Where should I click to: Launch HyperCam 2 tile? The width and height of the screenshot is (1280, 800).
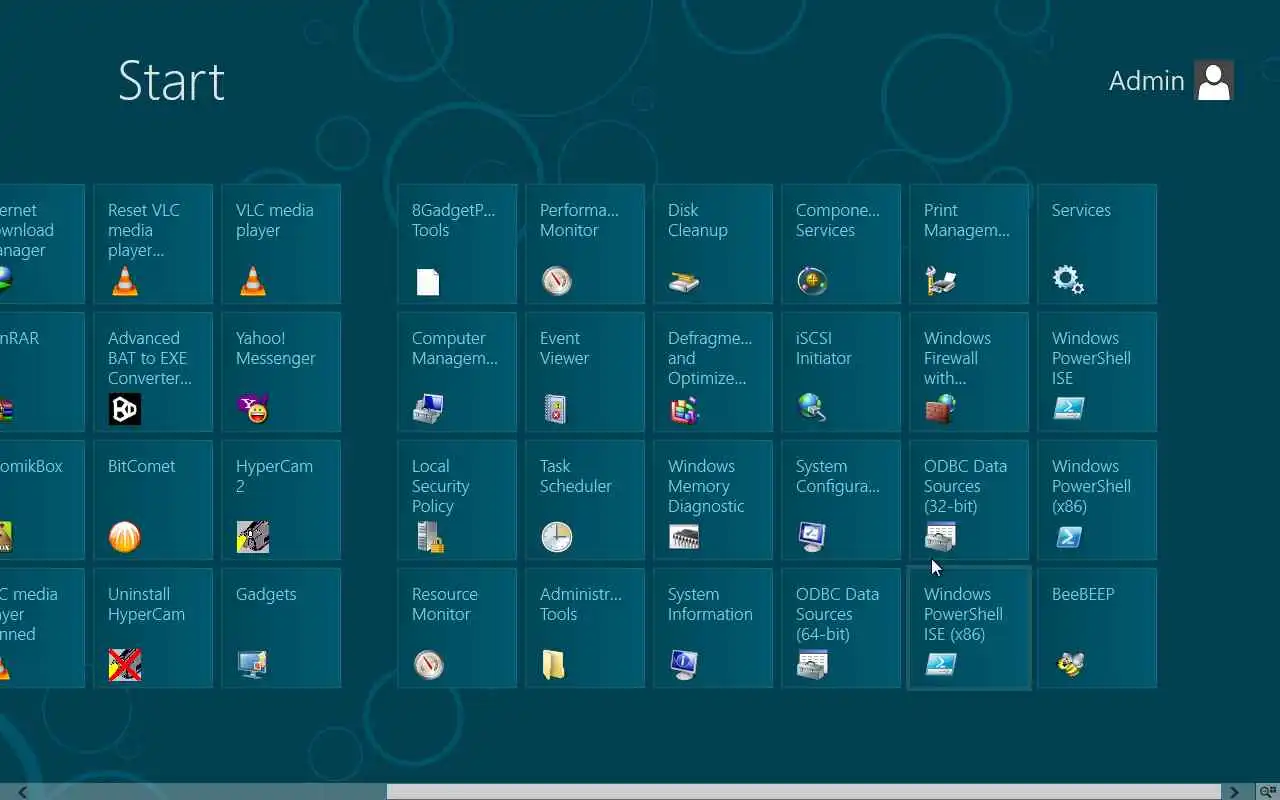[x=281, y=500]
